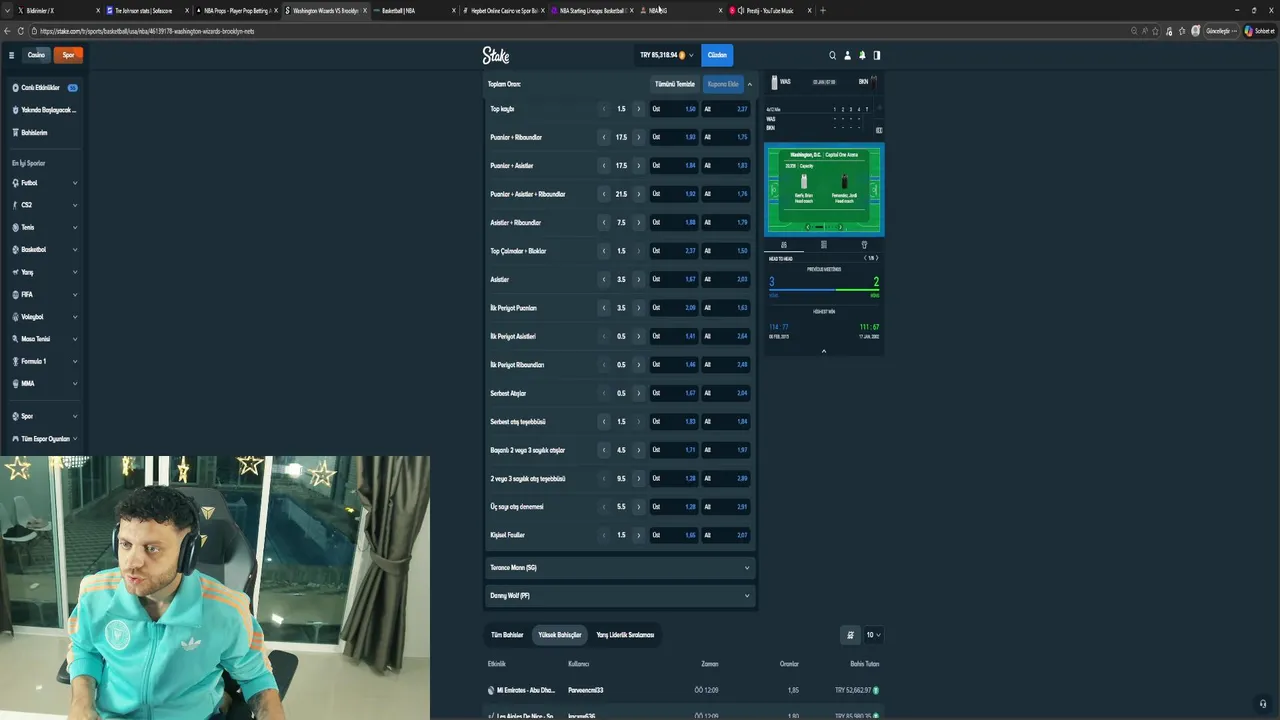Expand the Basketbol sidebar chevron
This screenshot has height=720, width=1280.
coord(75,249)
